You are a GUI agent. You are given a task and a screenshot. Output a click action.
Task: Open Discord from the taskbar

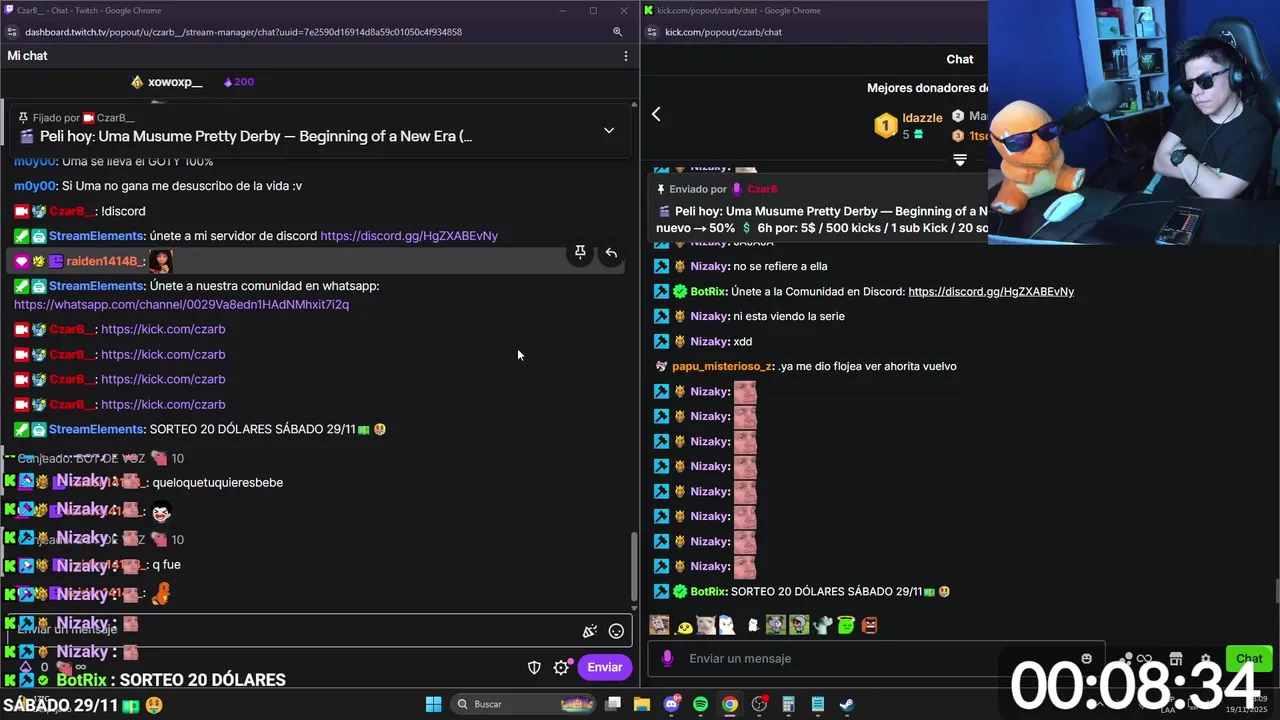[x=671, y=704]
